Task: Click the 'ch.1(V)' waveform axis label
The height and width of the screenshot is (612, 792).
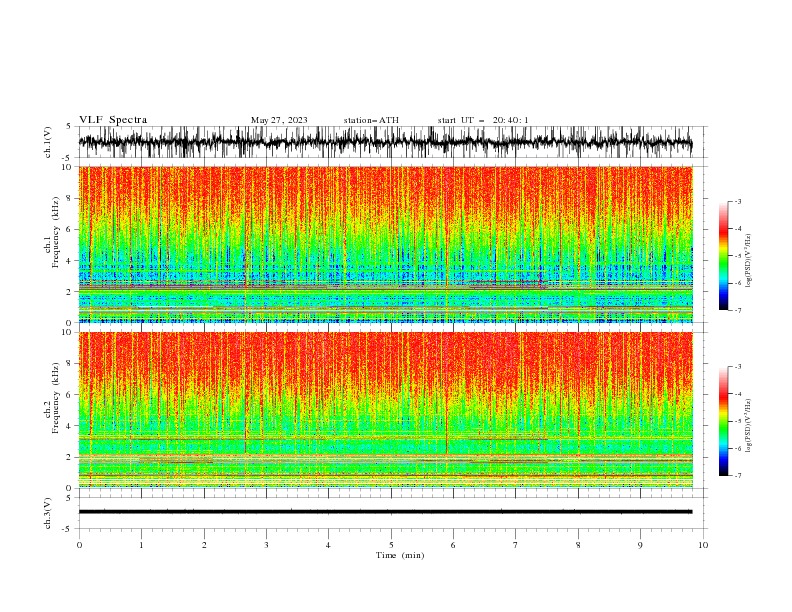Action: 48,142
